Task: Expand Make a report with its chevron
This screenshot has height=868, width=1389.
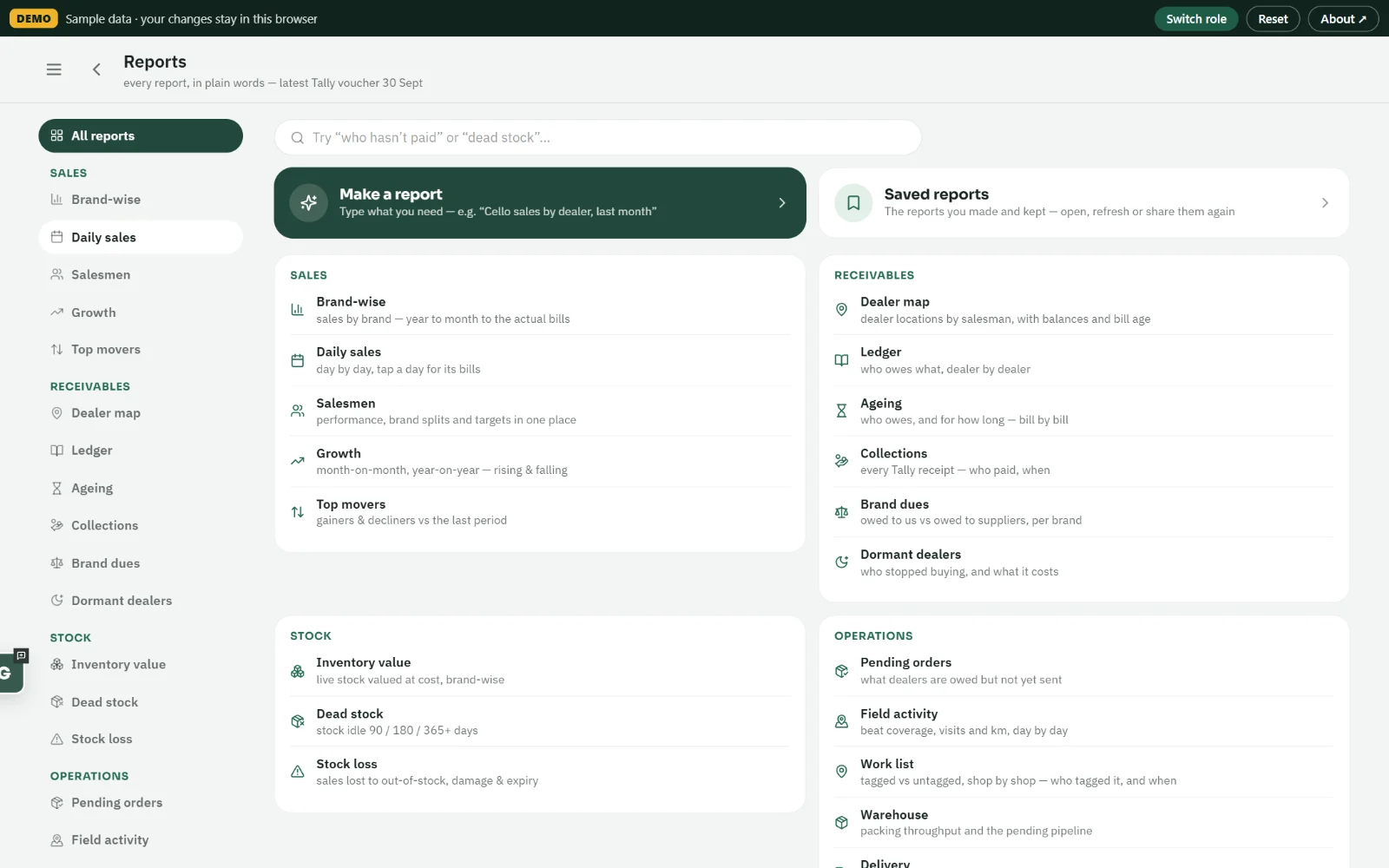Action: click(x=782, y=203)
